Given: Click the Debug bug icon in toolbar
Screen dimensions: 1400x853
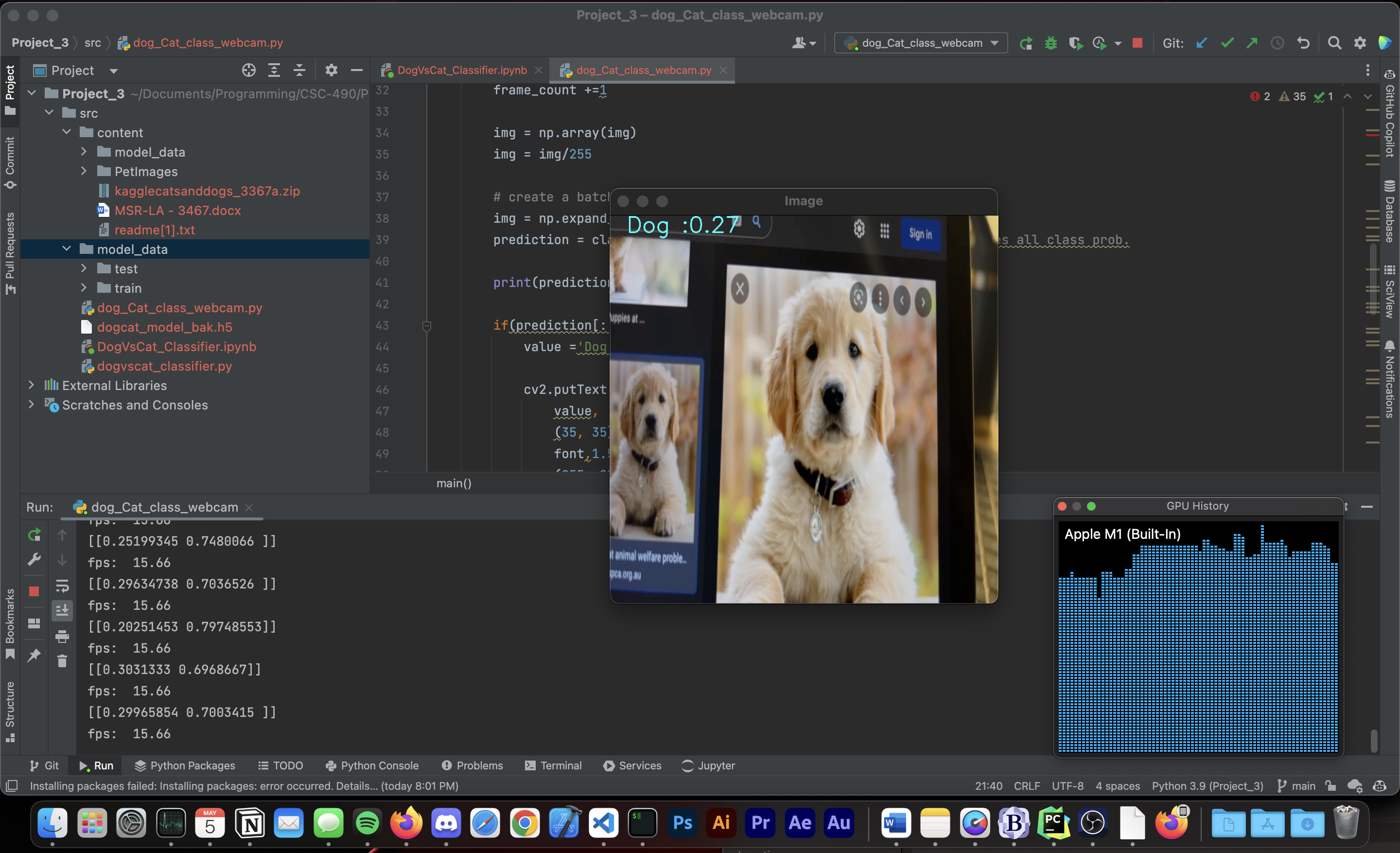Looking at the screenshot, I should (1050, 43).
